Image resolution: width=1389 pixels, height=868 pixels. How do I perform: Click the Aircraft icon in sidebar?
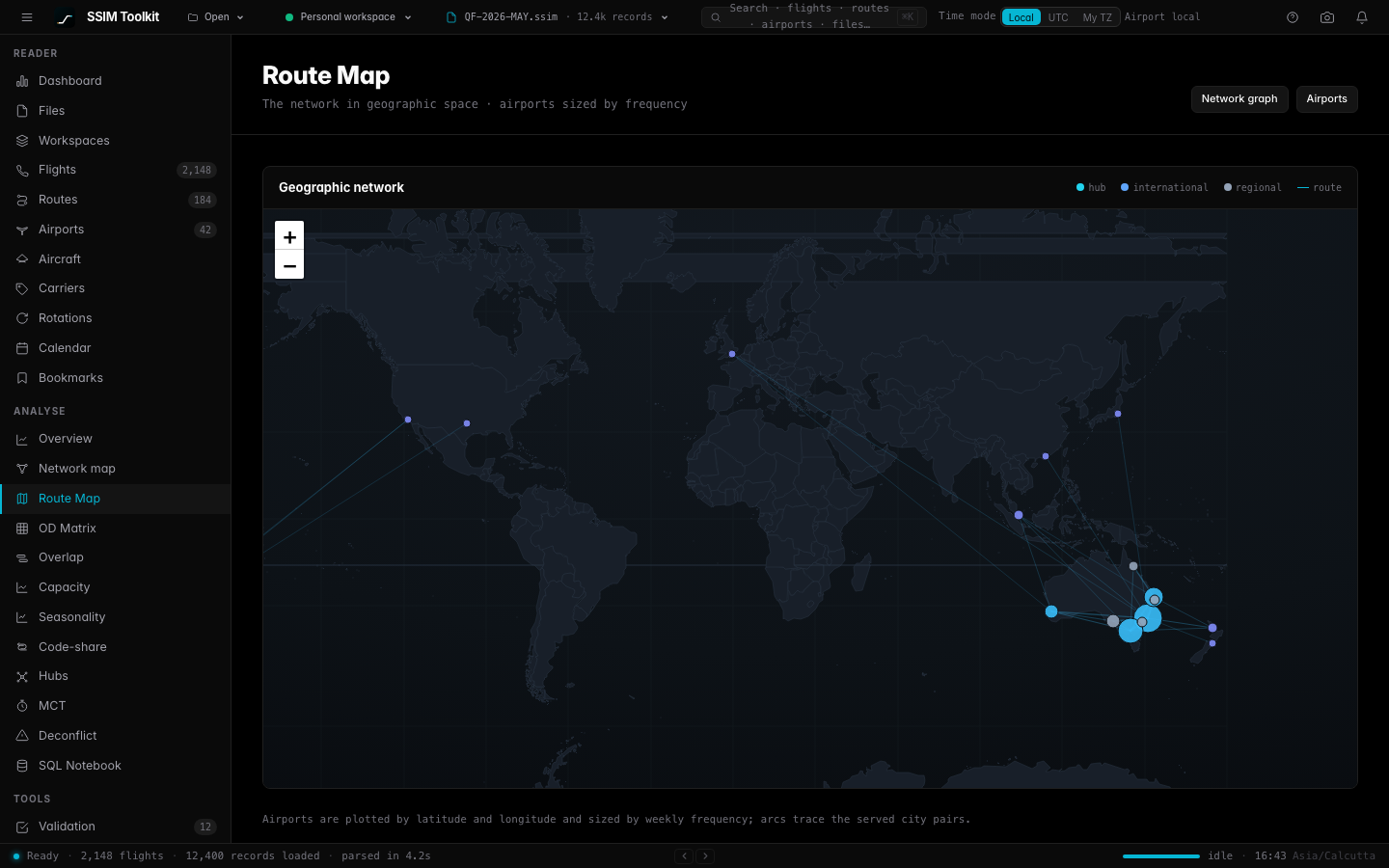click(x=22, y=259)
